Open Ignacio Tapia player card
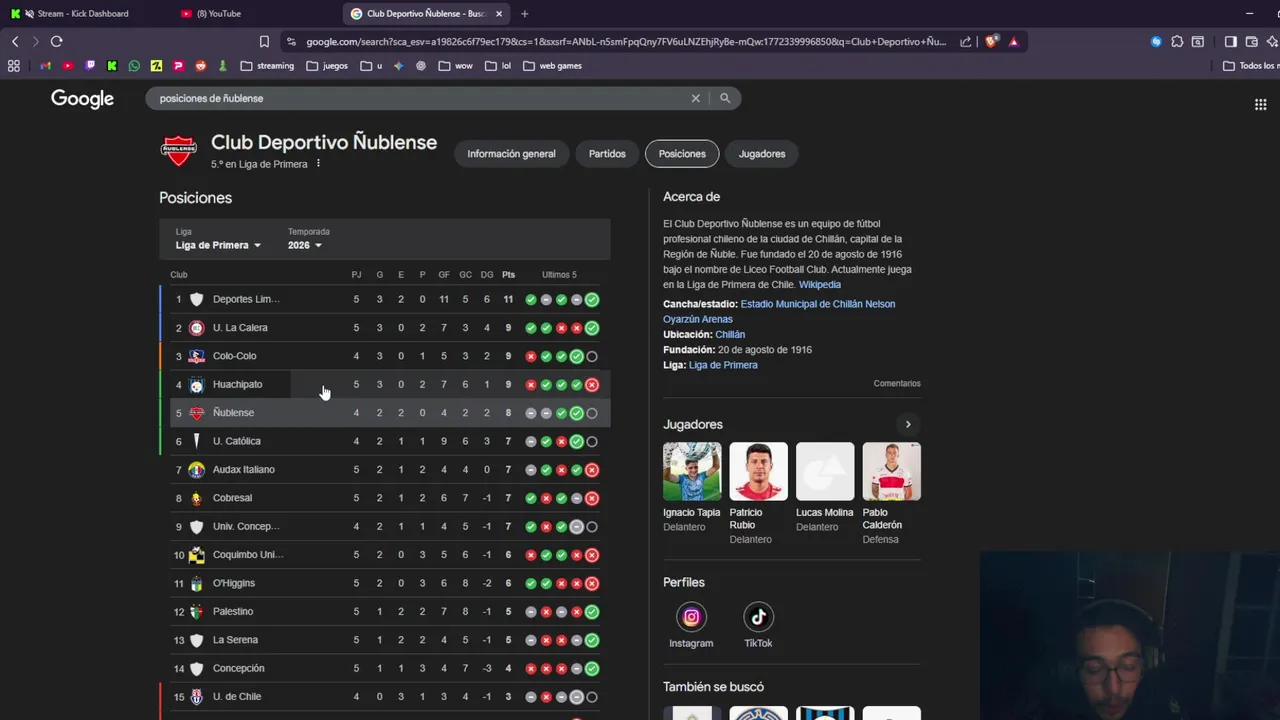 click(691, 487)
